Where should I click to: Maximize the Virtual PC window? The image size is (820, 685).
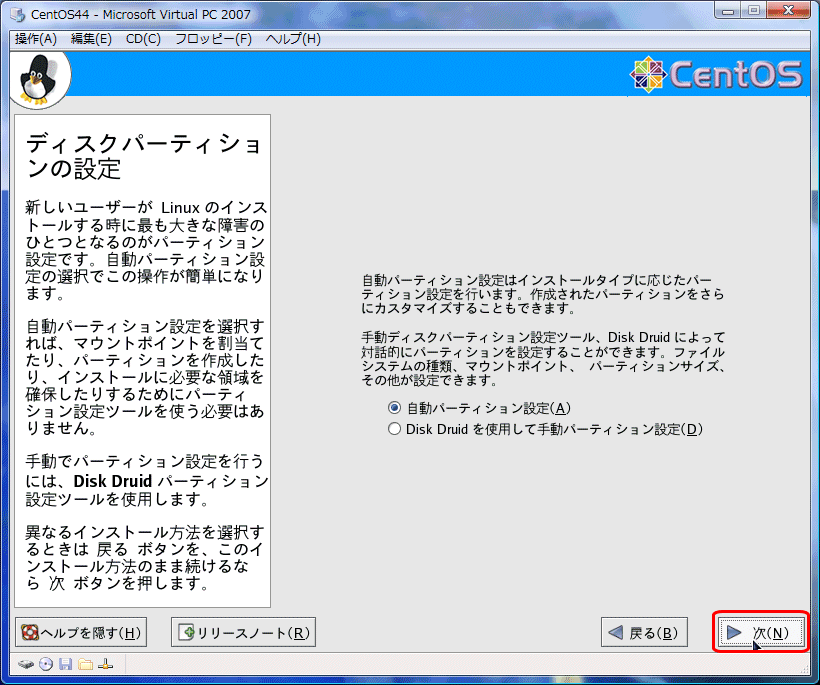pyautogui.click(x=754, y=10)
